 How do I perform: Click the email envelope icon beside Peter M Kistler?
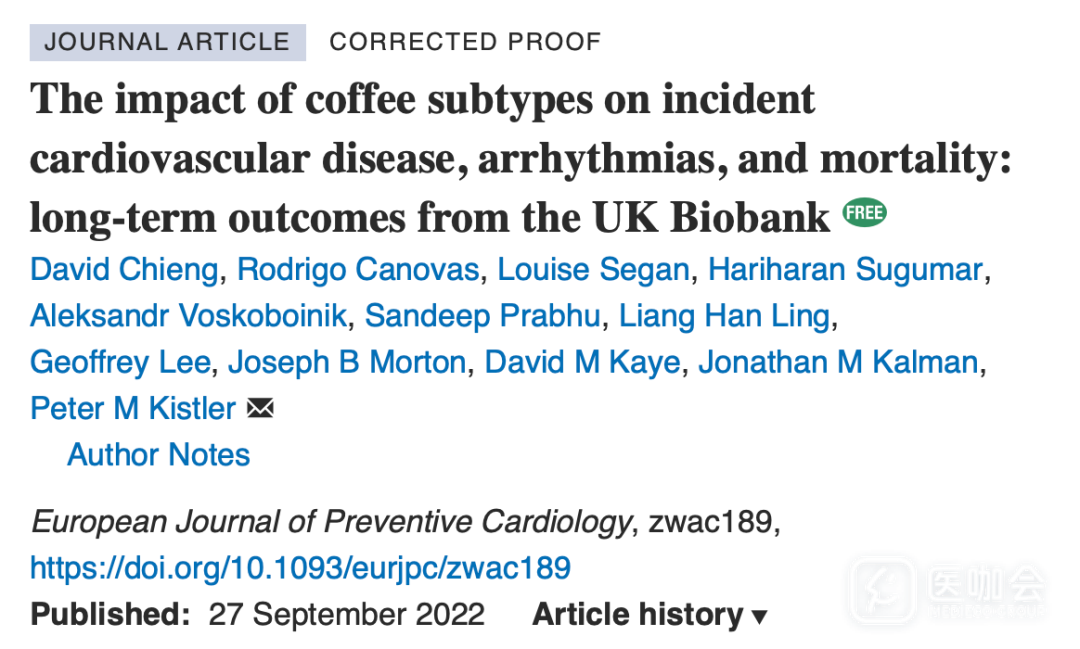pyautogui.click(x=259, y=408)
